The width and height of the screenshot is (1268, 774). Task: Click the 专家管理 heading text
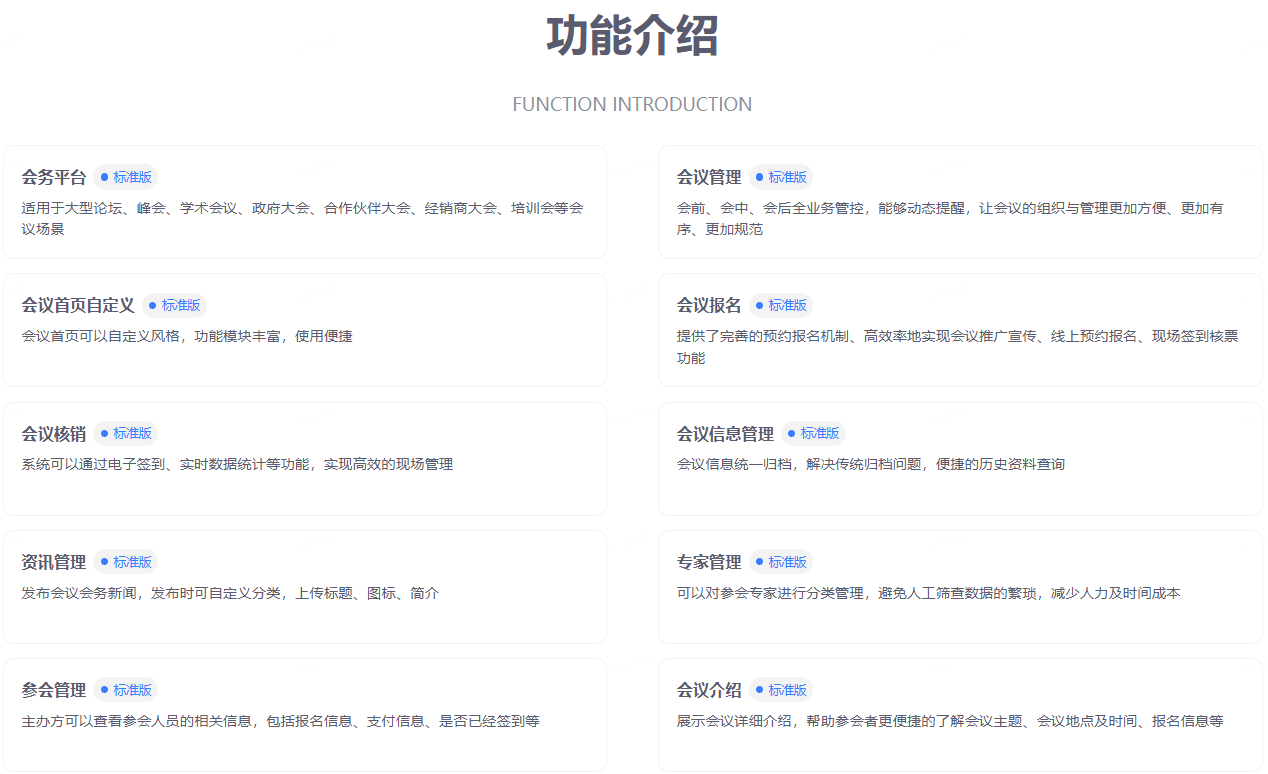(709, 562)
